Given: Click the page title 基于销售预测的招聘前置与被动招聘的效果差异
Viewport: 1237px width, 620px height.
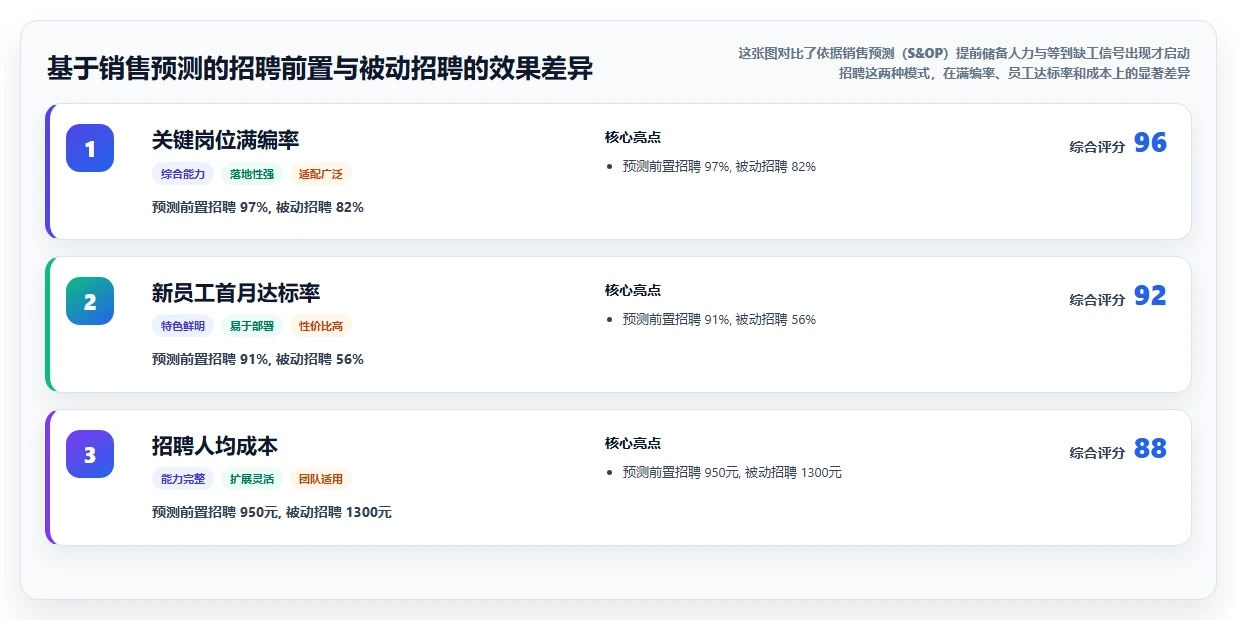Looking at the screenshot, I should point(320,69).
